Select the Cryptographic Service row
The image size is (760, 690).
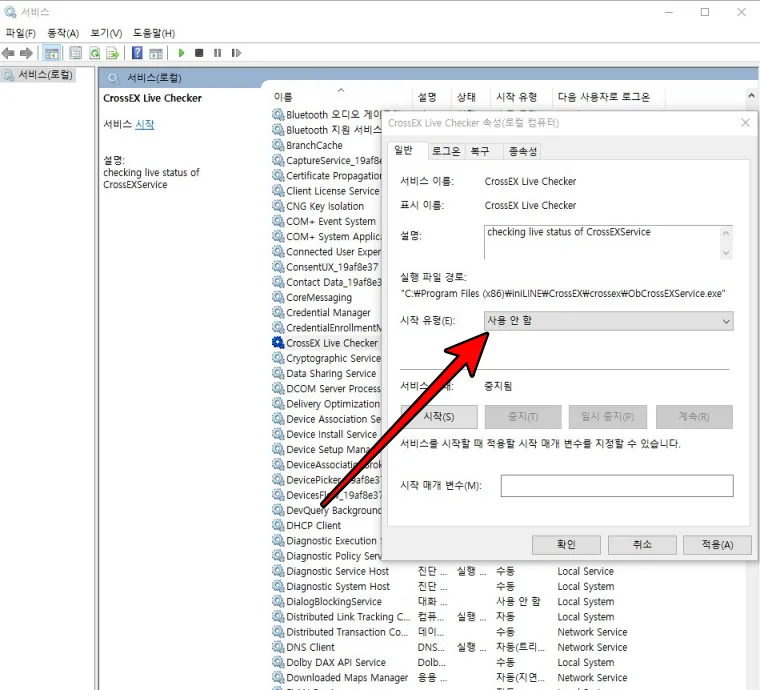(327, 358)
